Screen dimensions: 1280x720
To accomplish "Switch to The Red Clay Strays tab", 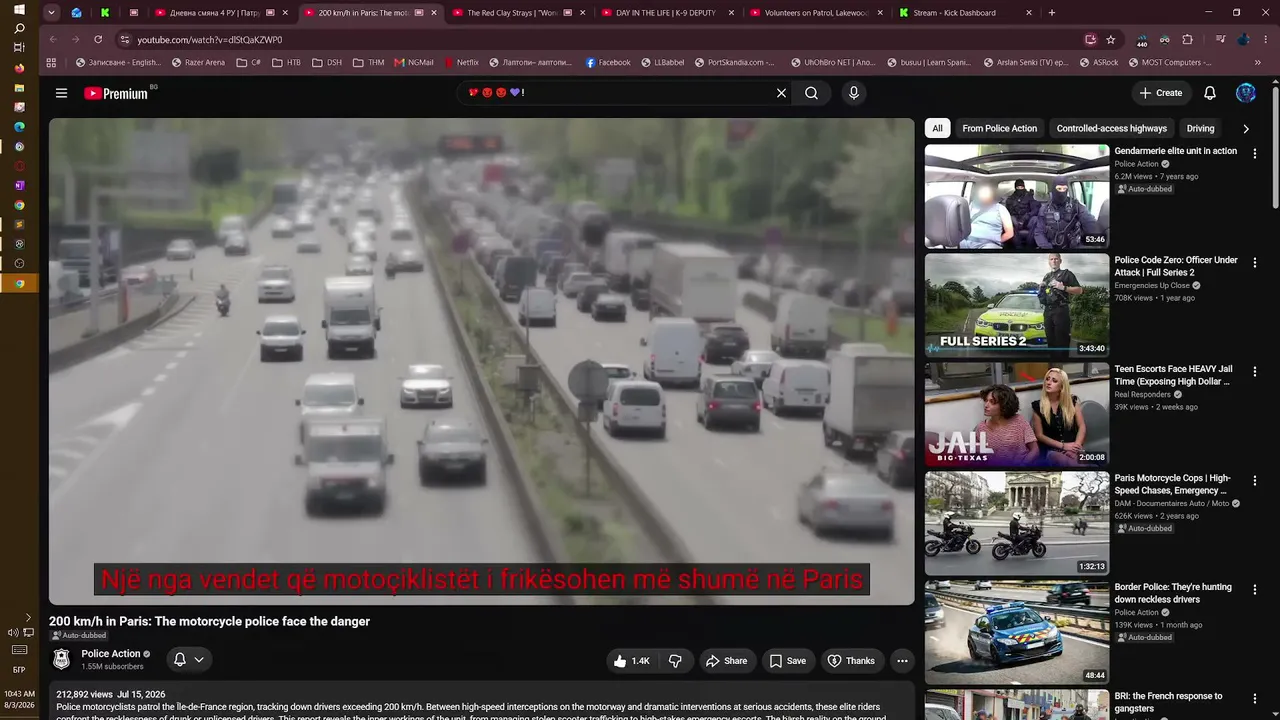I will [519, 13].
